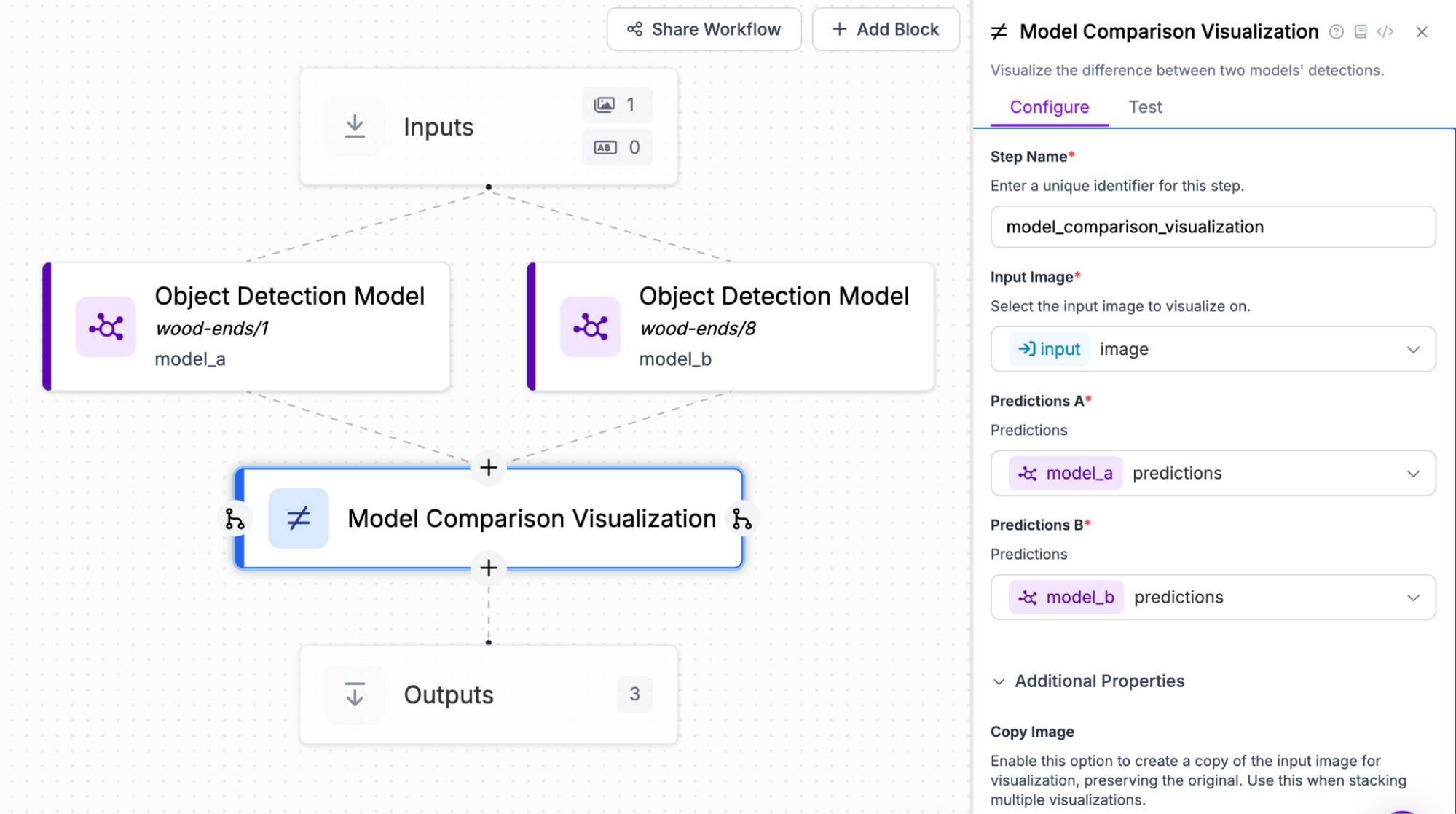Select the wood-ends/1 model_a block icon
Image resolution: width=1456 pixels, height=814 pixels.
[106, 326]
